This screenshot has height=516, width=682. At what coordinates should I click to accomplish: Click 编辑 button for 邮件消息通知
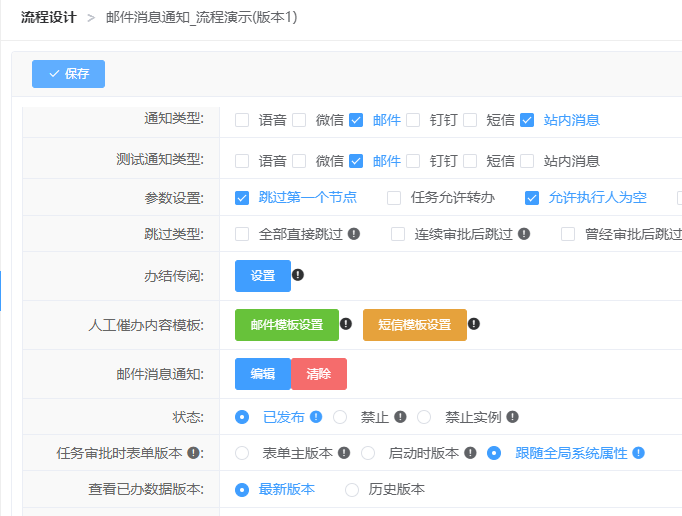point(263,374)
